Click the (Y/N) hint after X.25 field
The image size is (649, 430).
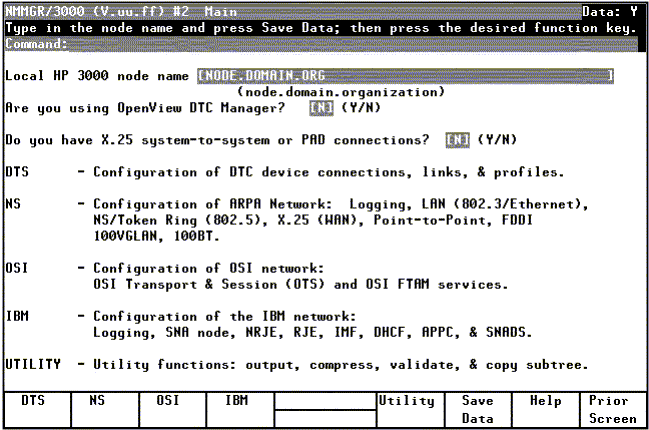tap(497, 140)
